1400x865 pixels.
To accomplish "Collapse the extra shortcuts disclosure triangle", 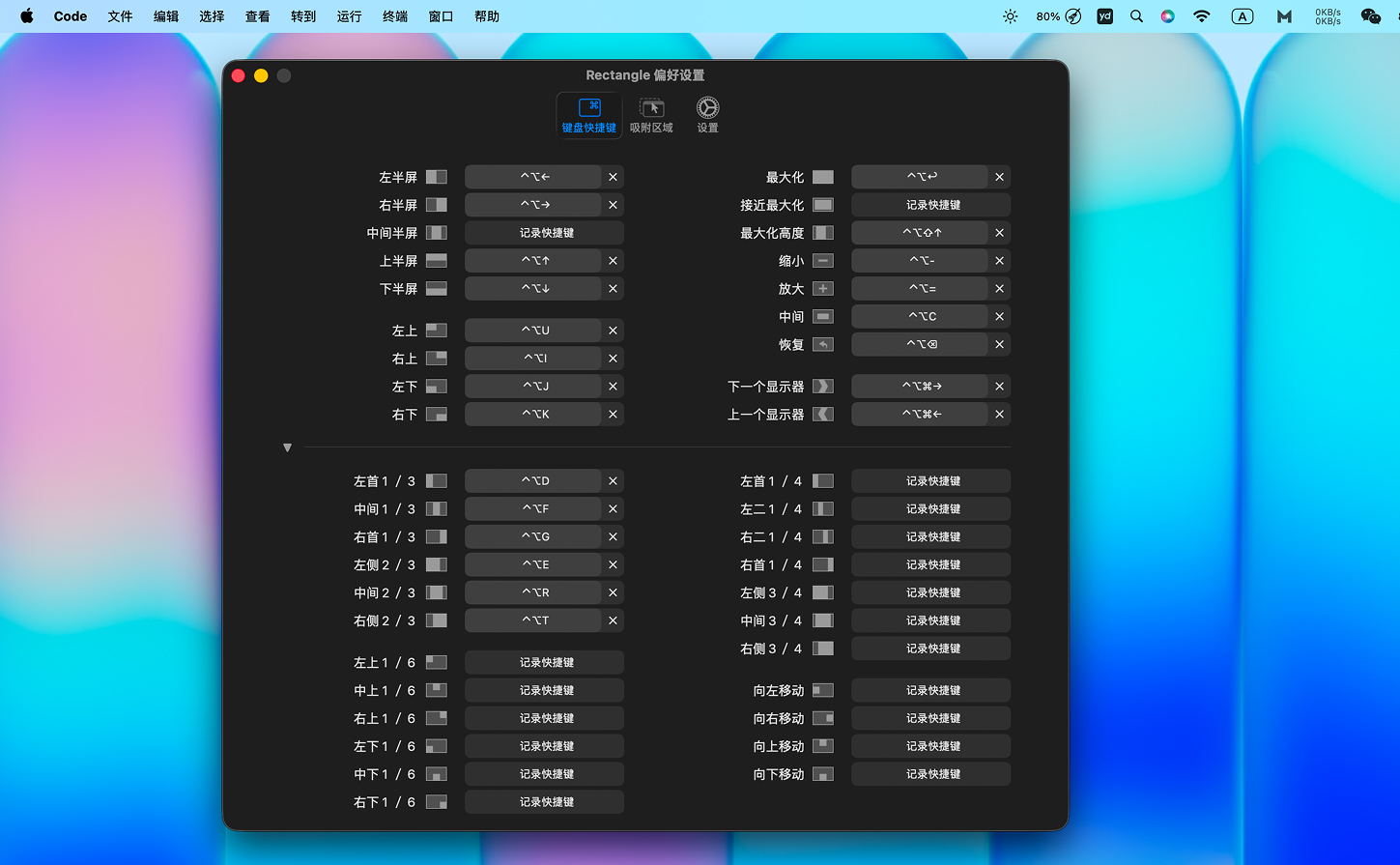I will pos(287,447).
